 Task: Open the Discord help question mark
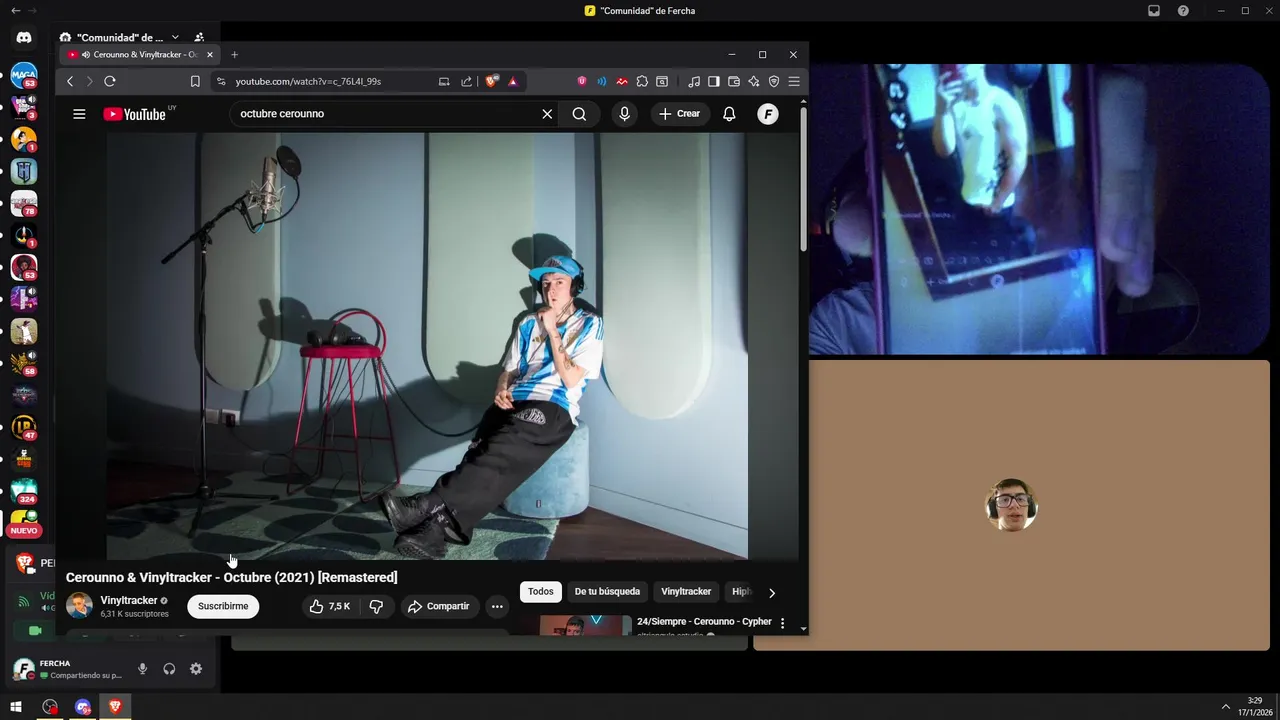click(1183, 11)
